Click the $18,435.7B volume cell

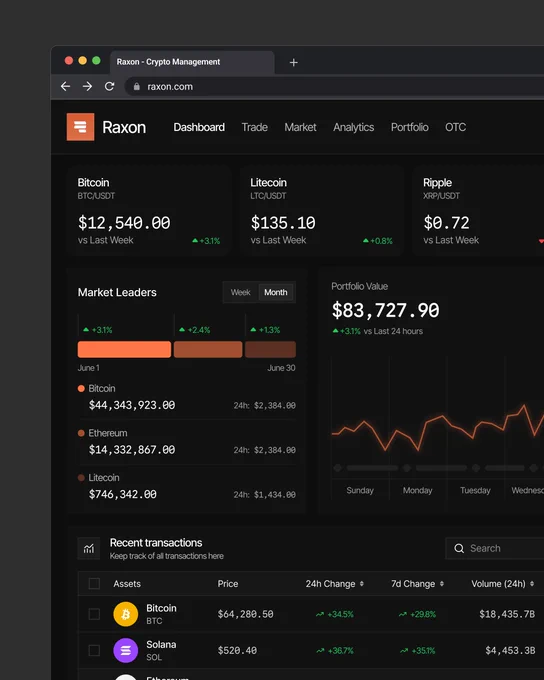[x=507, y=614]
